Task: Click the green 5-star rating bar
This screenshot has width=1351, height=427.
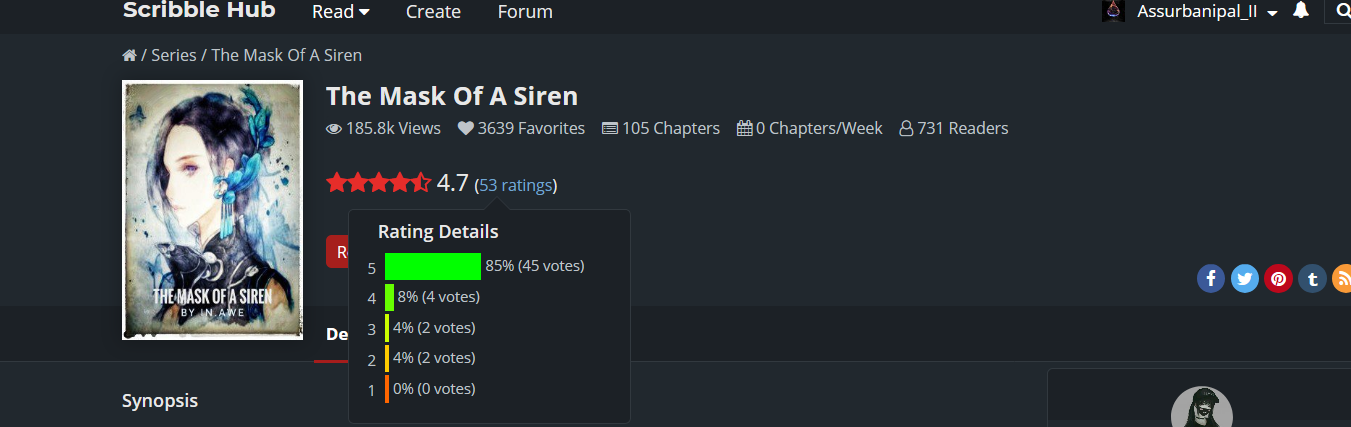Action: [433, 267]
